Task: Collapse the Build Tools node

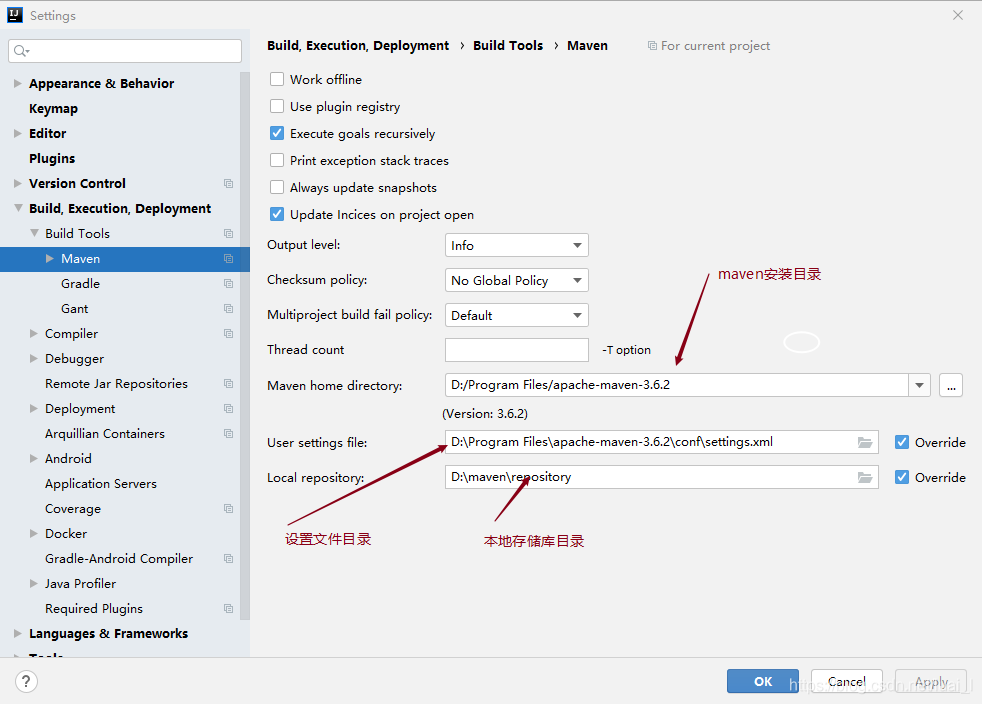Action: 34,233
